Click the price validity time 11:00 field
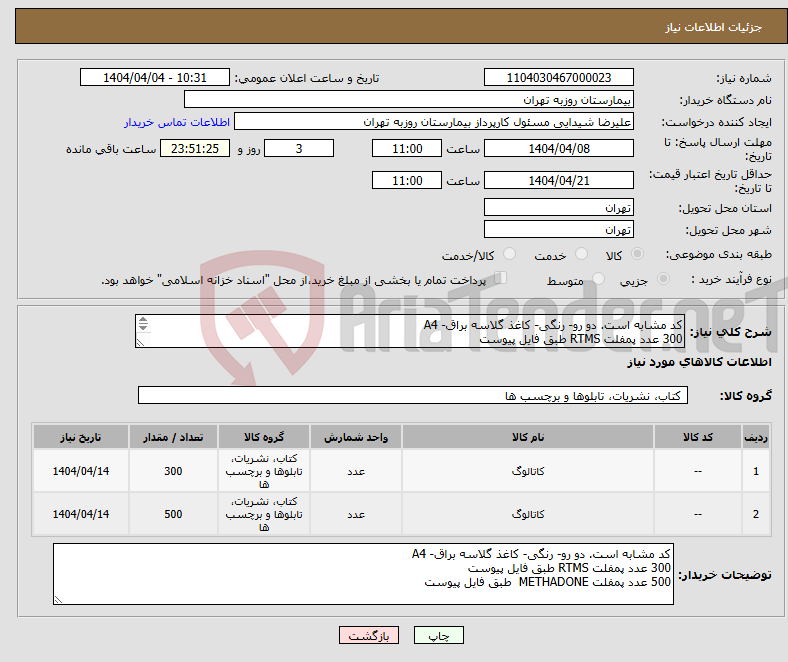The width and height of the screenshot is (788, 662). point(407,180)
